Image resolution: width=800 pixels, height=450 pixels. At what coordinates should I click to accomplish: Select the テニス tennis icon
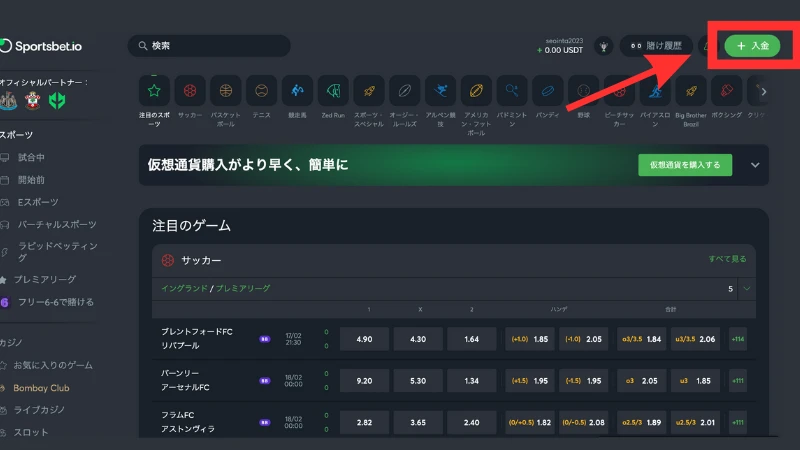point(261,91)
